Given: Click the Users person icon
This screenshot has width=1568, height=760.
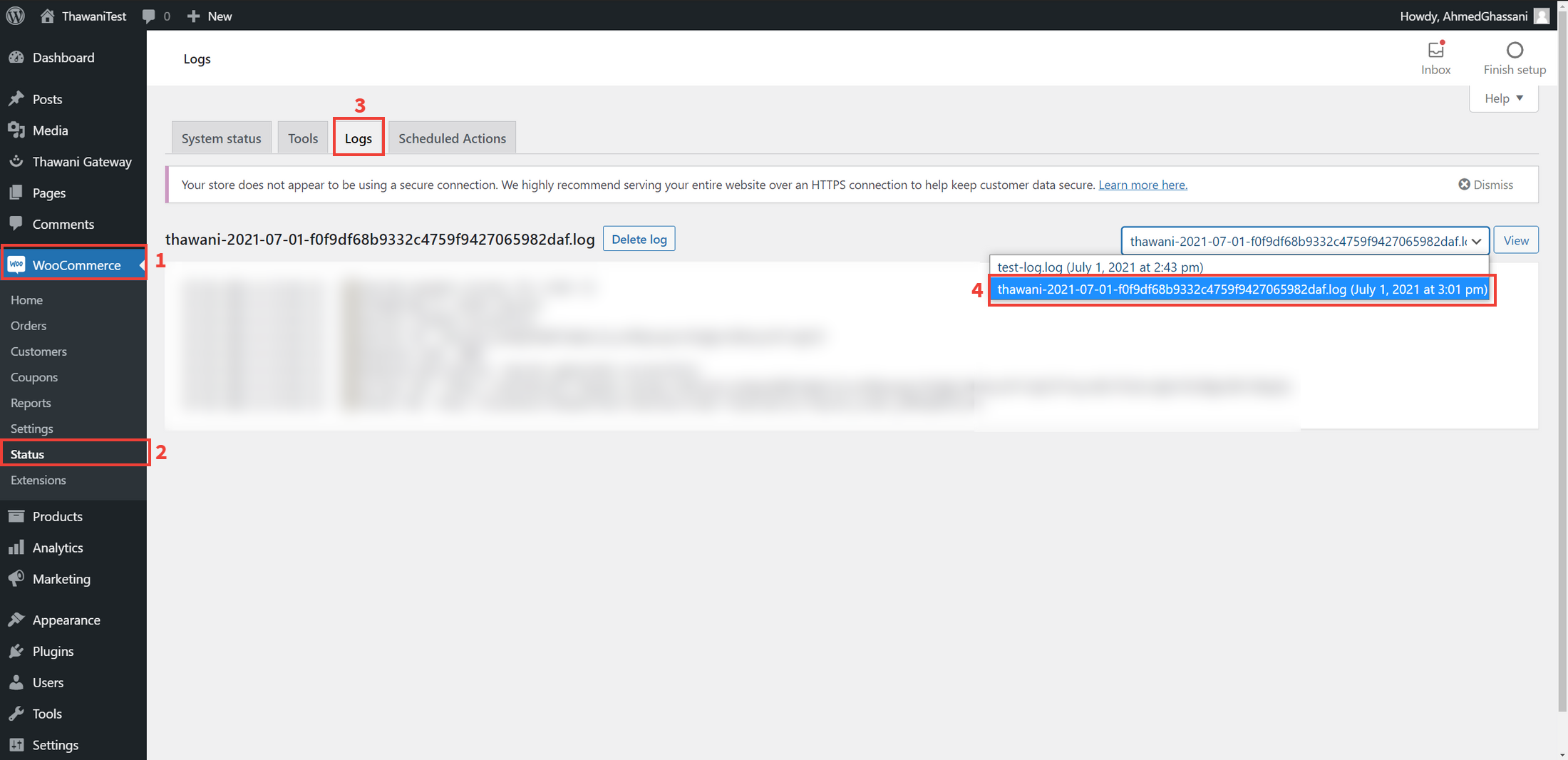Looking at the screenshot, I should [16, 682].
